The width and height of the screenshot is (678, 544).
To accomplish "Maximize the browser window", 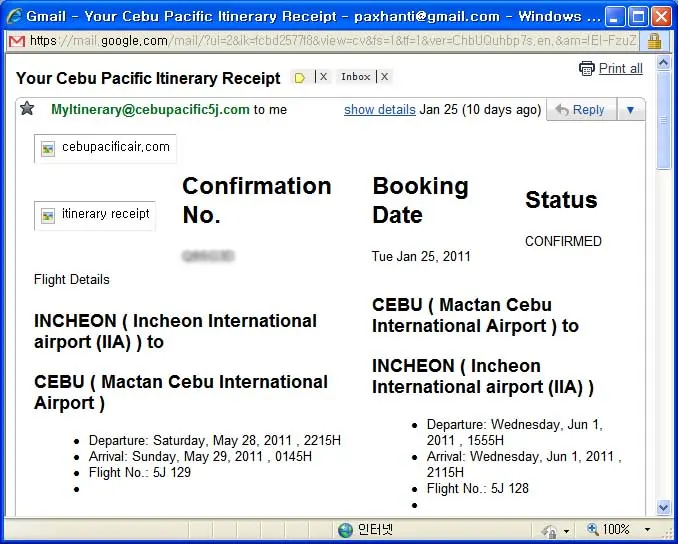I will [638, 17].
